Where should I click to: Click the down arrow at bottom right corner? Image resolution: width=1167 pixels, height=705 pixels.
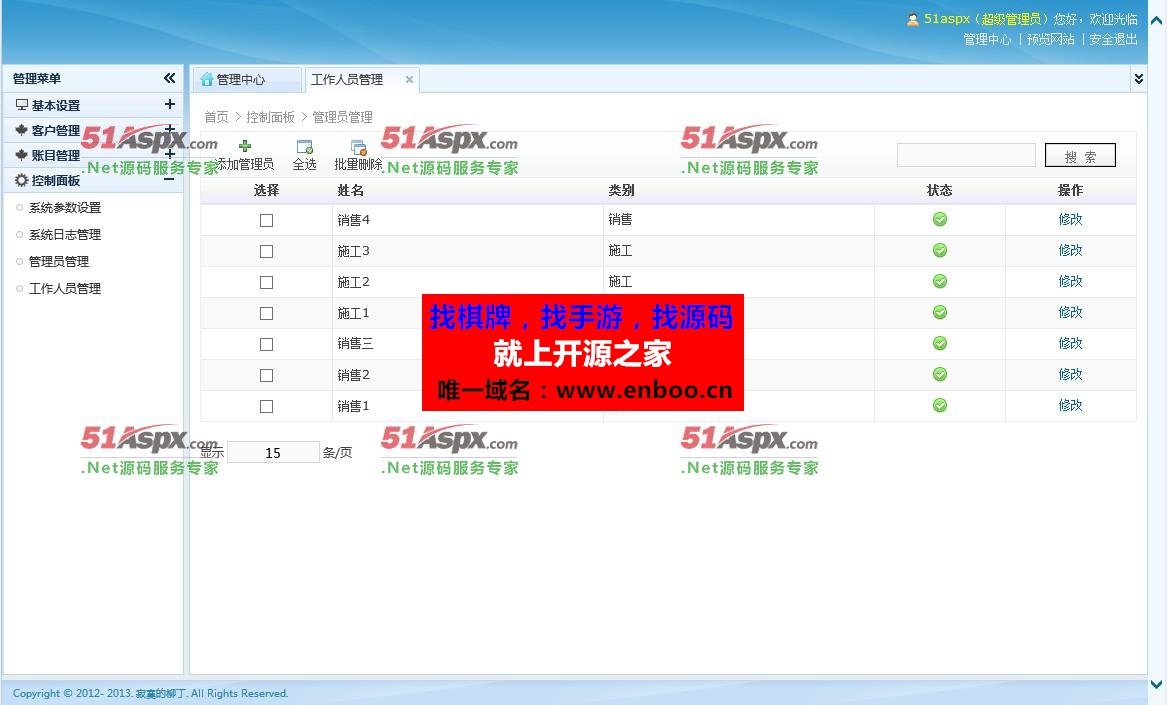coord(1157,684)
